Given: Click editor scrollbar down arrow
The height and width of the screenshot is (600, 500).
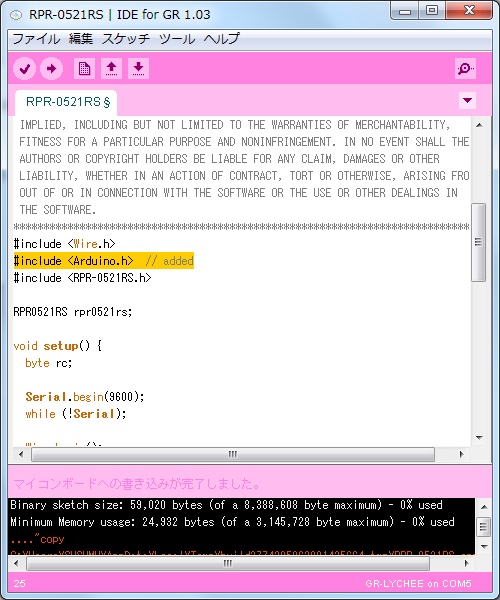Looking at the screenshot, I should pos(479,437).
